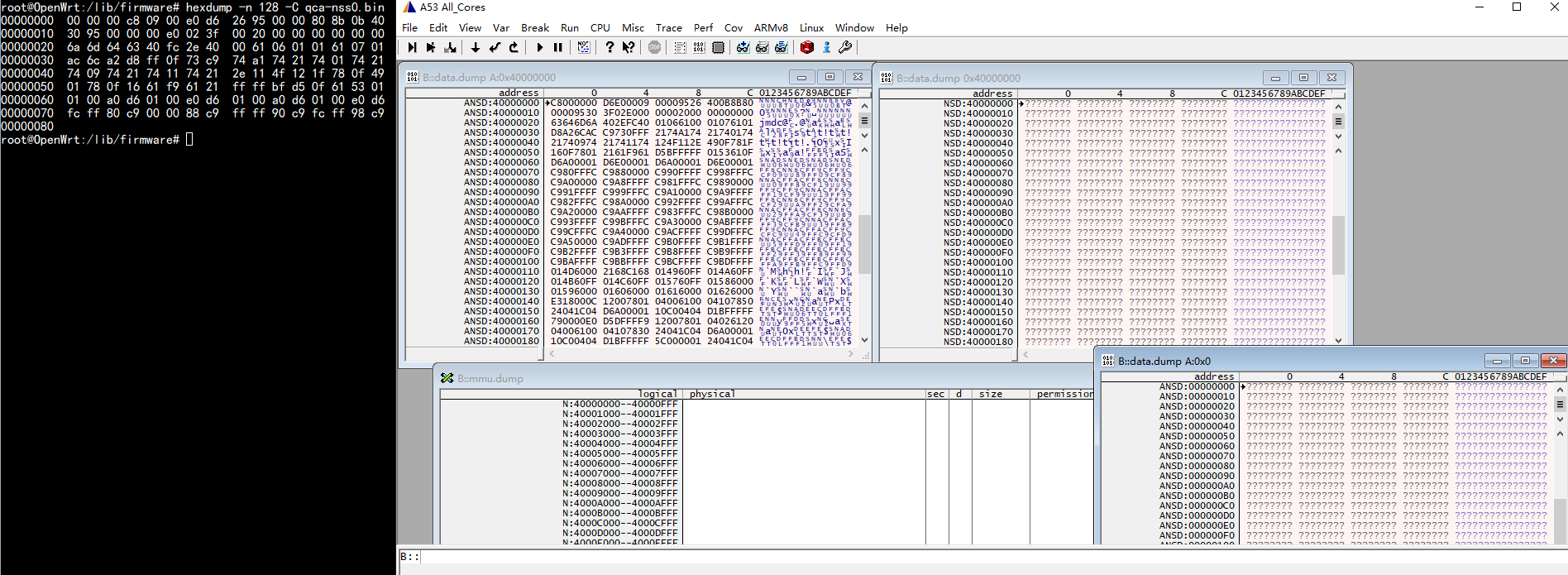Click the Step Over toolbar icon
Viewport: 1568px width, 575px height.
431,47
